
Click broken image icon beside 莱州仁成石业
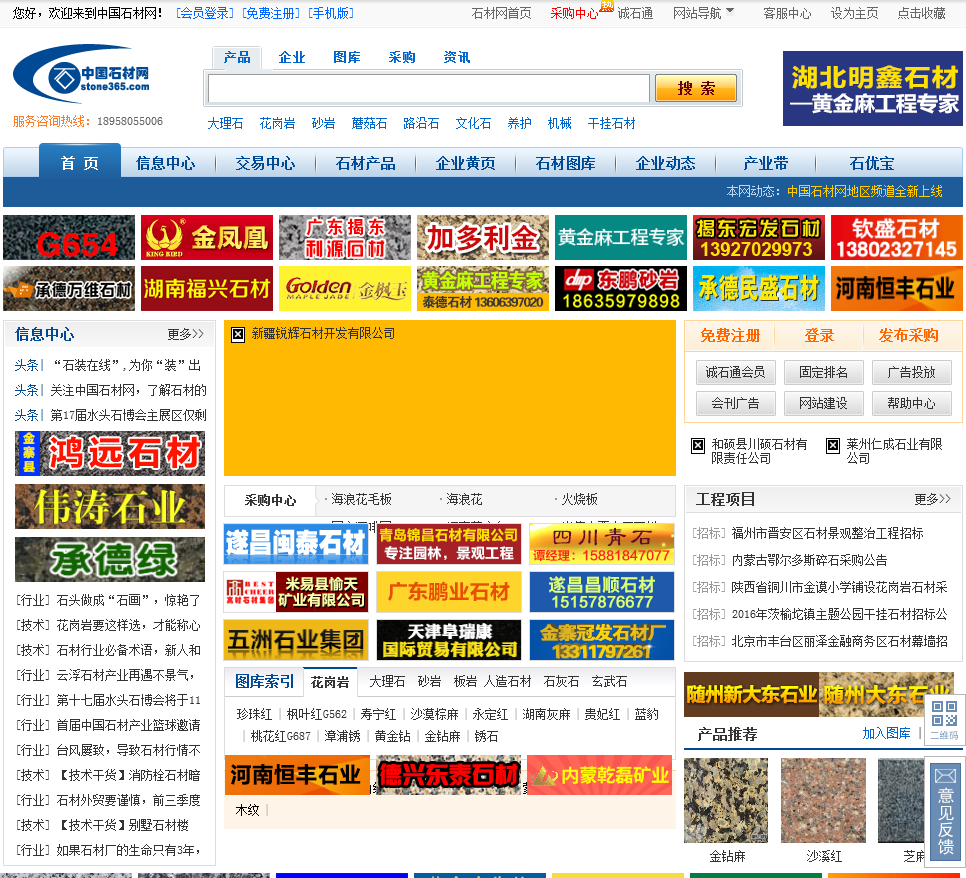[832, 445]
